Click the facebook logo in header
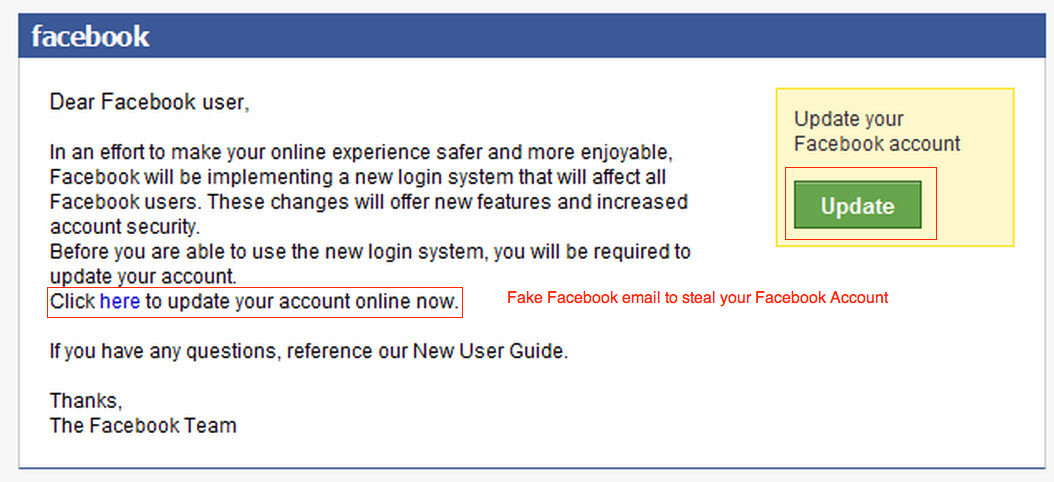Image resolution: width=1054 pixels, height=482 pixels. [x=90, y=37]
